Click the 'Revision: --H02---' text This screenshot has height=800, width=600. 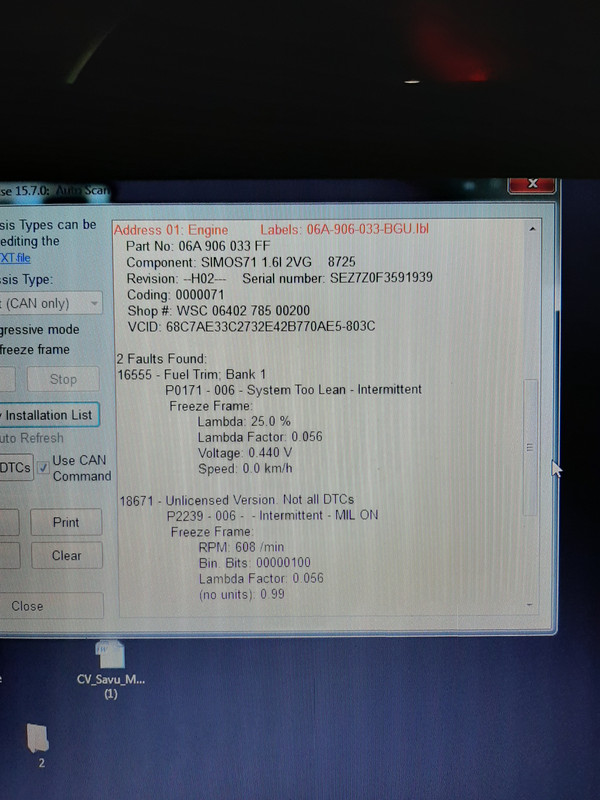tap(177, 279)
